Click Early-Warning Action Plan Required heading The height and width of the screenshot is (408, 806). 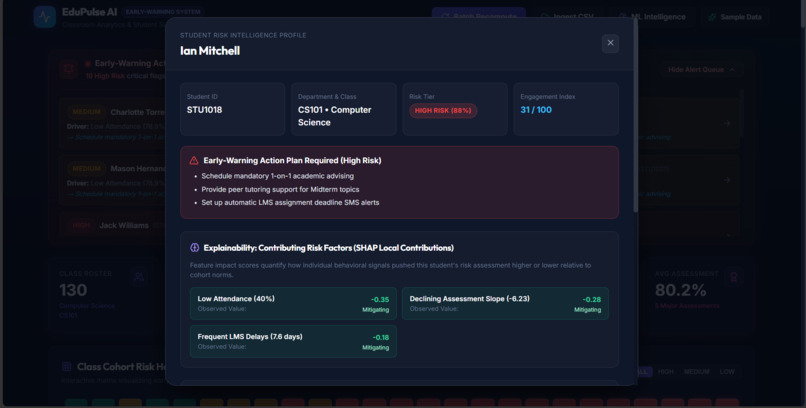click(x=292, y=160)
